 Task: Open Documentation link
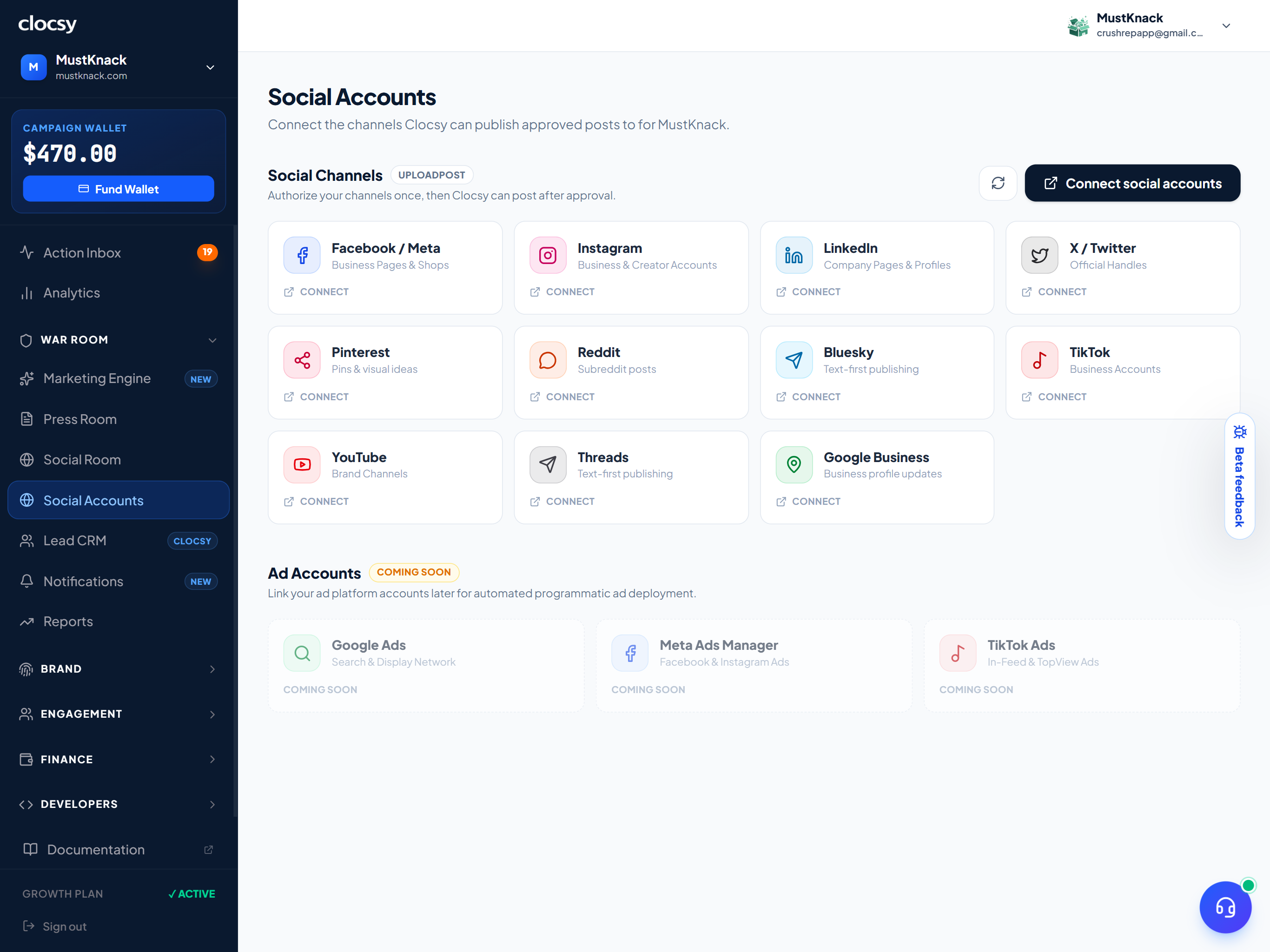[118, 849]
